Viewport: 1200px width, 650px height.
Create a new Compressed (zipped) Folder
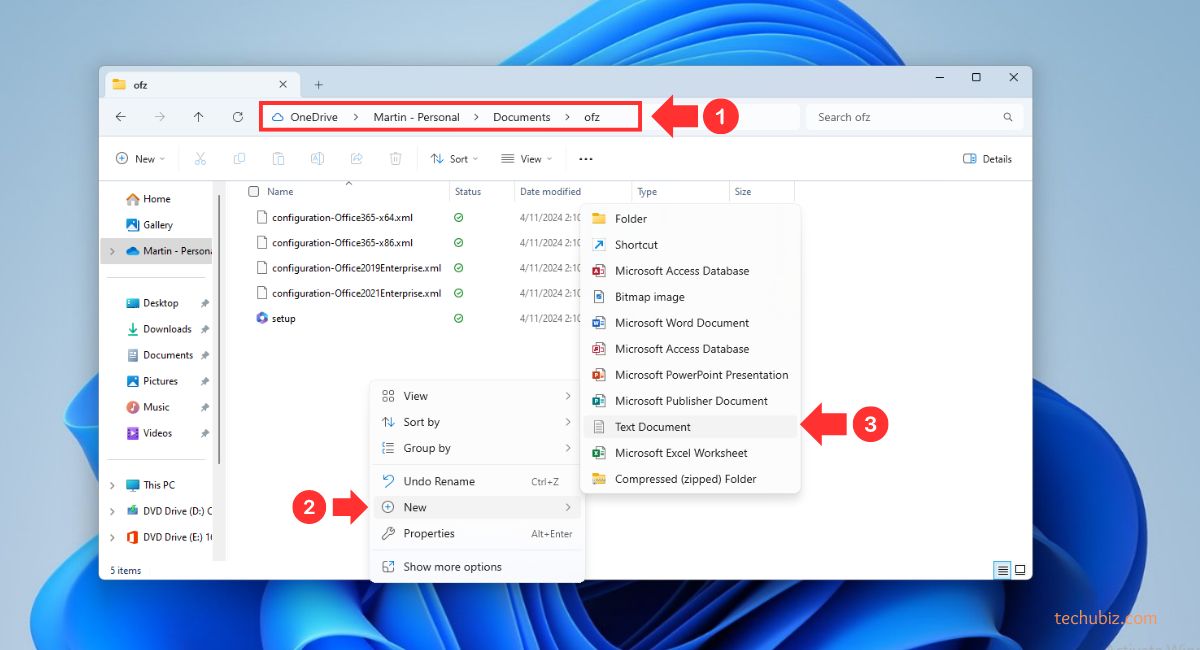tap(690, 479)
